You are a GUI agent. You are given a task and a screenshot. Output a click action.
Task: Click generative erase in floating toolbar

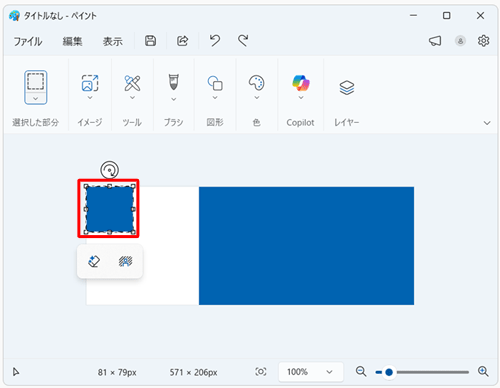click(x=94, y=261)
